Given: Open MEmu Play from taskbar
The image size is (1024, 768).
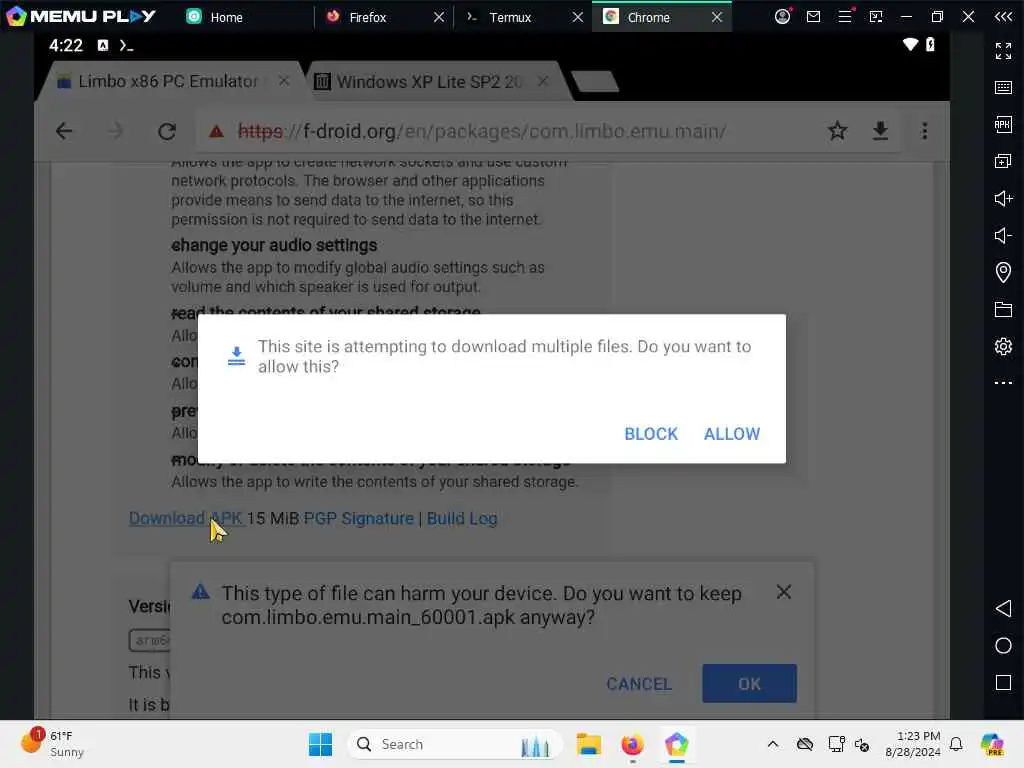Looking at the screenshot, I should click(677, 744).
